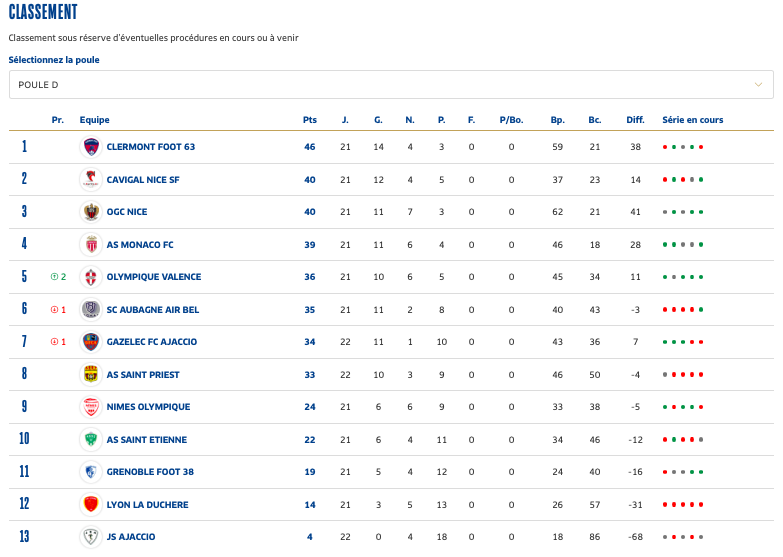Click the Clermont Foot 63 club logo
This screenshot has width=783, height=557.
tap(91, 147)
